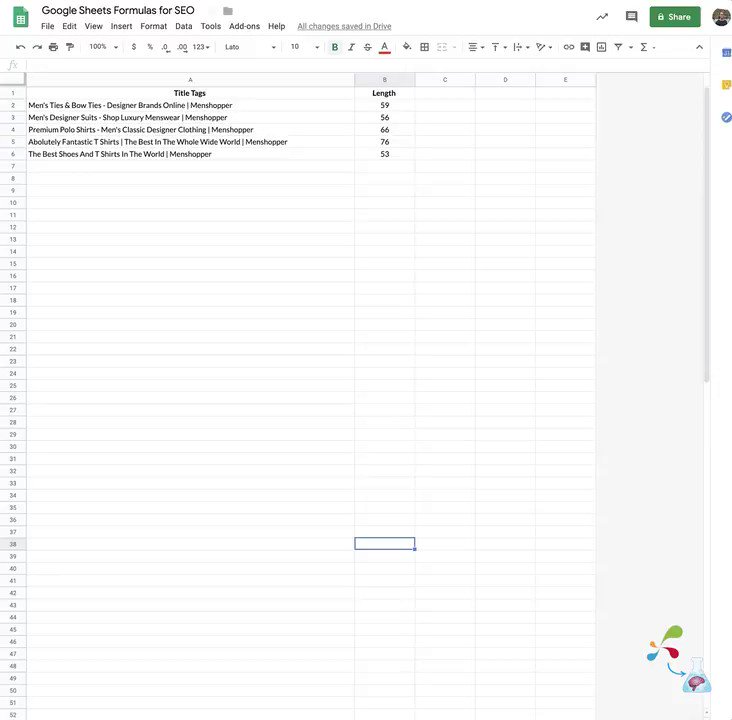Open the activity dashboard trend icon
The image size is (732, 720).
tap(602, 17)
